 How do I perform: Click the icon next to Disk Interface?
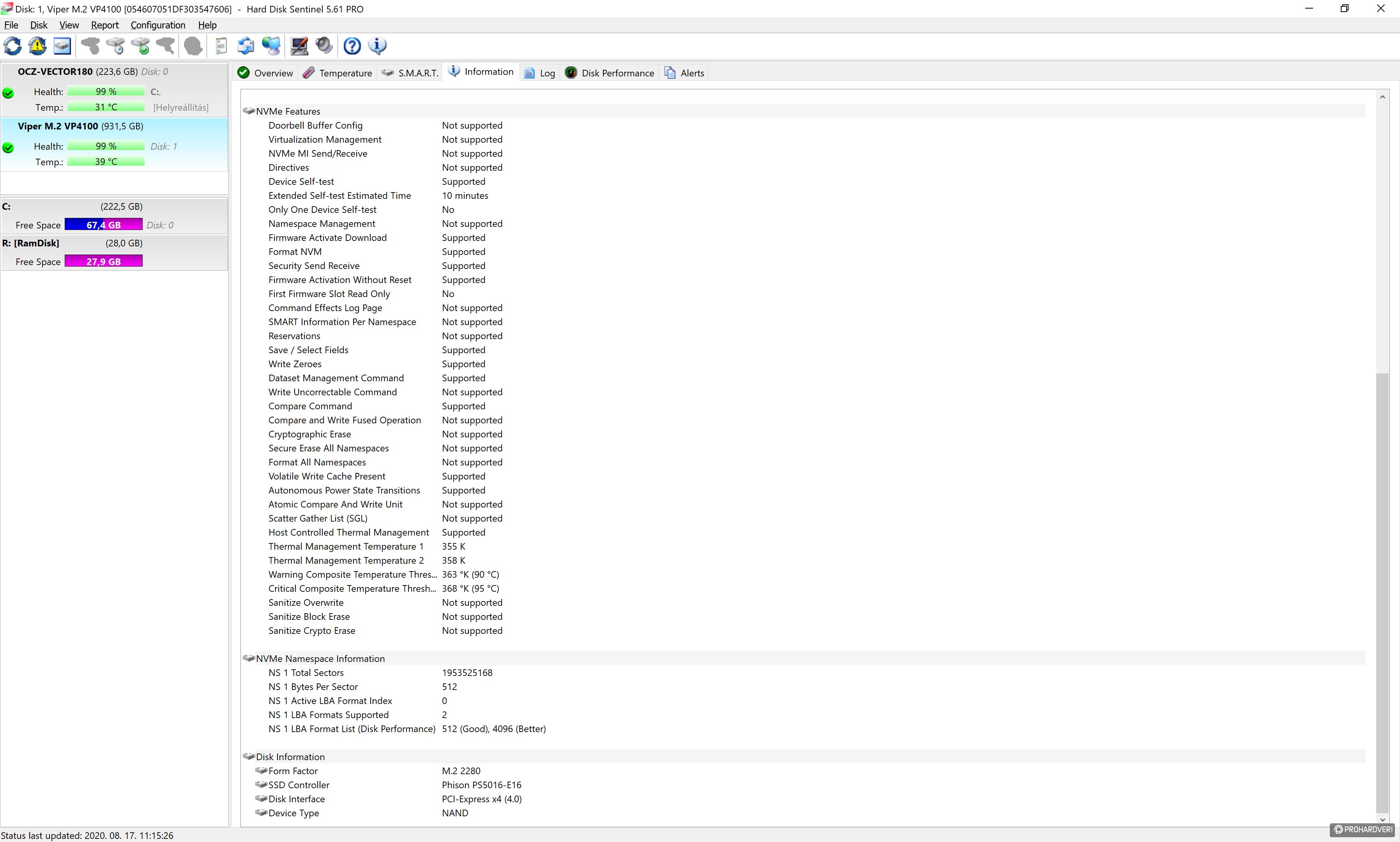(261, 798)
